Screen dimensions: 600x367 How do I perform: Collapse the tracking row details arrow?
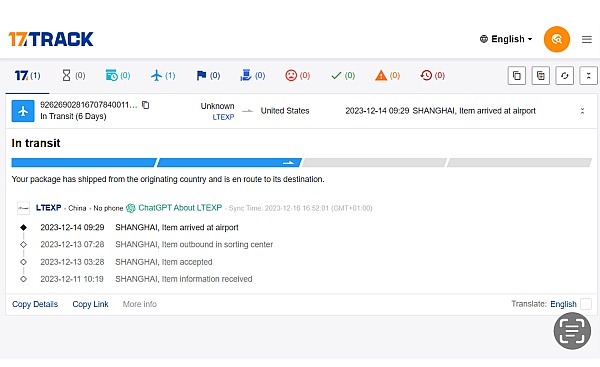click(x=582, y=111)
